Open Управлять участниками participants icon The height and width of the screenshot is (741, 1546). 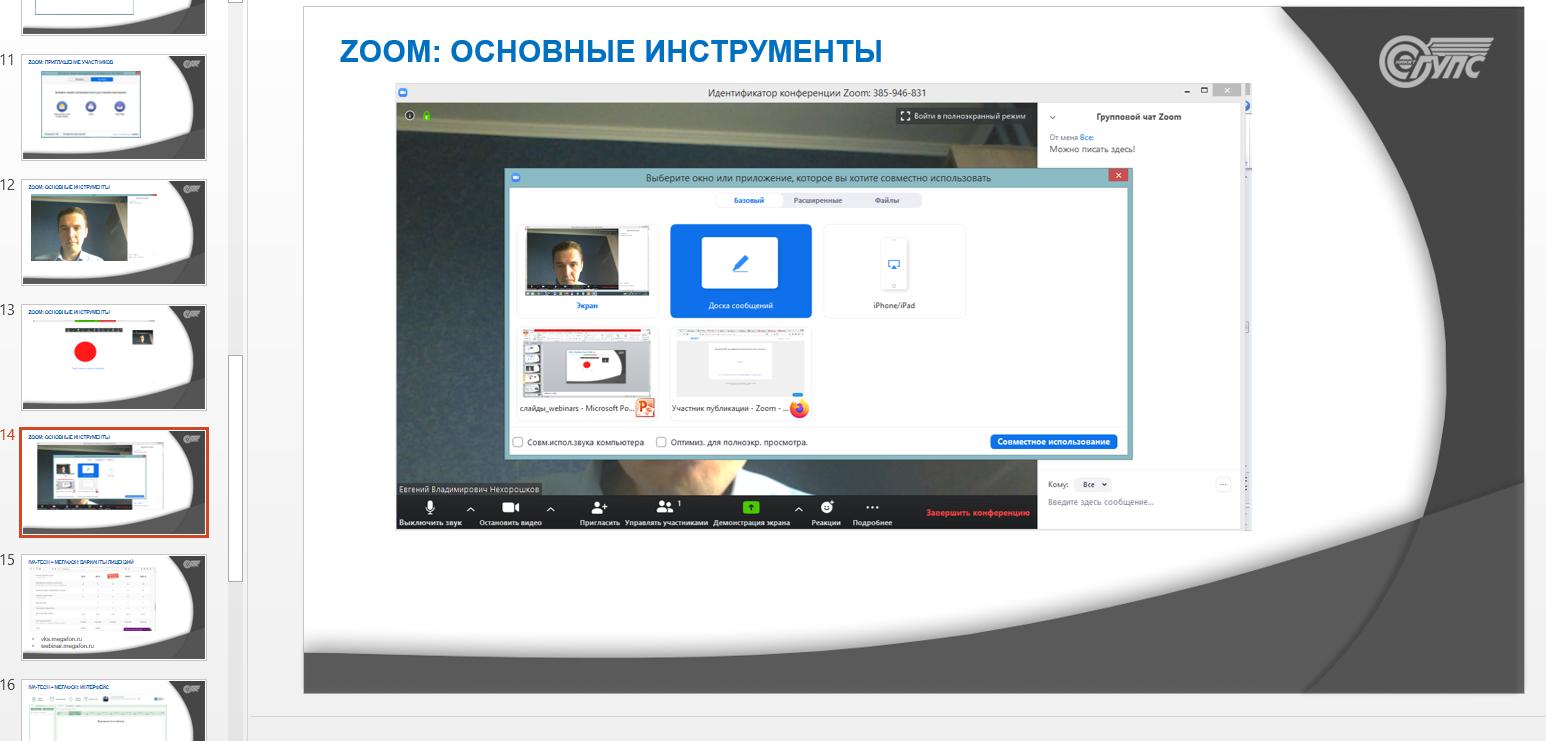[665, 508]
